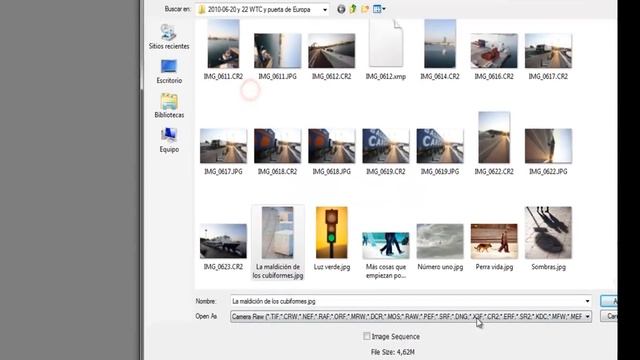
Task: Click the Back navigation icon in toolbar
Action: click(x=341, y=9)
